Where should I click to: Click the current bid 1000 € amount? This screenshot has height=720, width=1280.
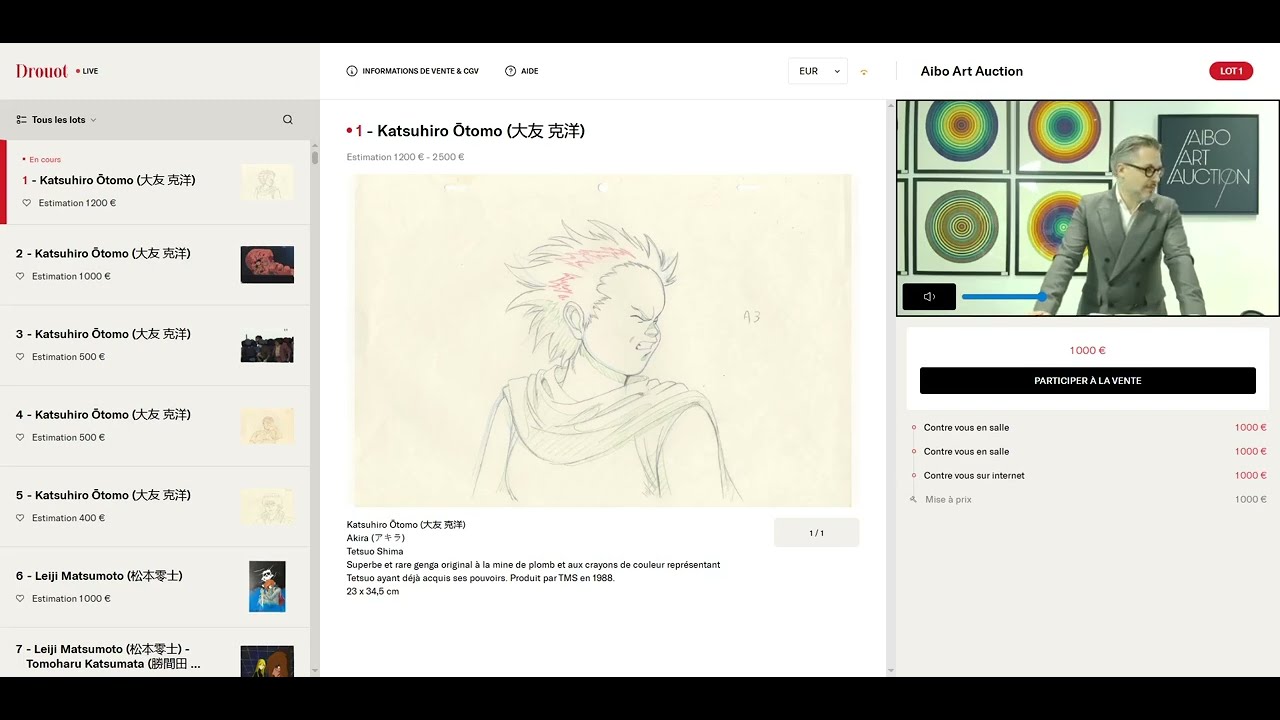[x=1087, y=351]
